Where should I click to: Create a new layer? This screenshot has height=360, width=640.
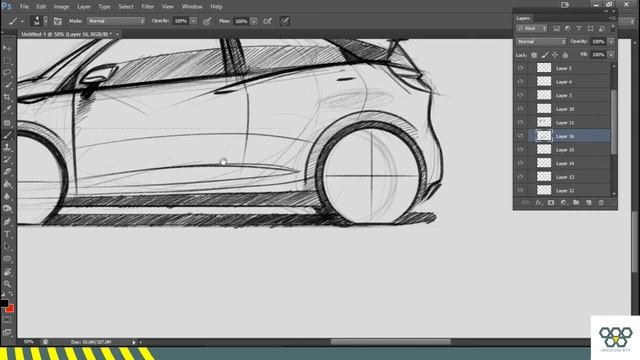[589, 202]
